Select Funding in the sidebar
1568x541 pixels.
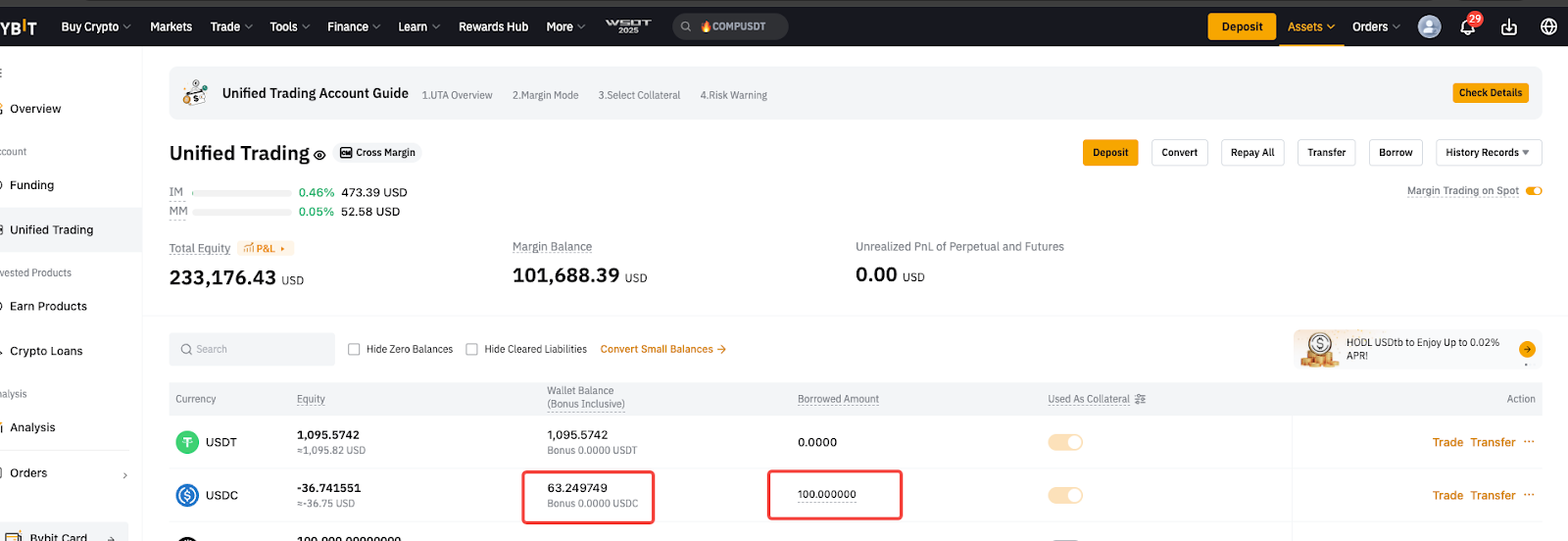tap(32, 185)
